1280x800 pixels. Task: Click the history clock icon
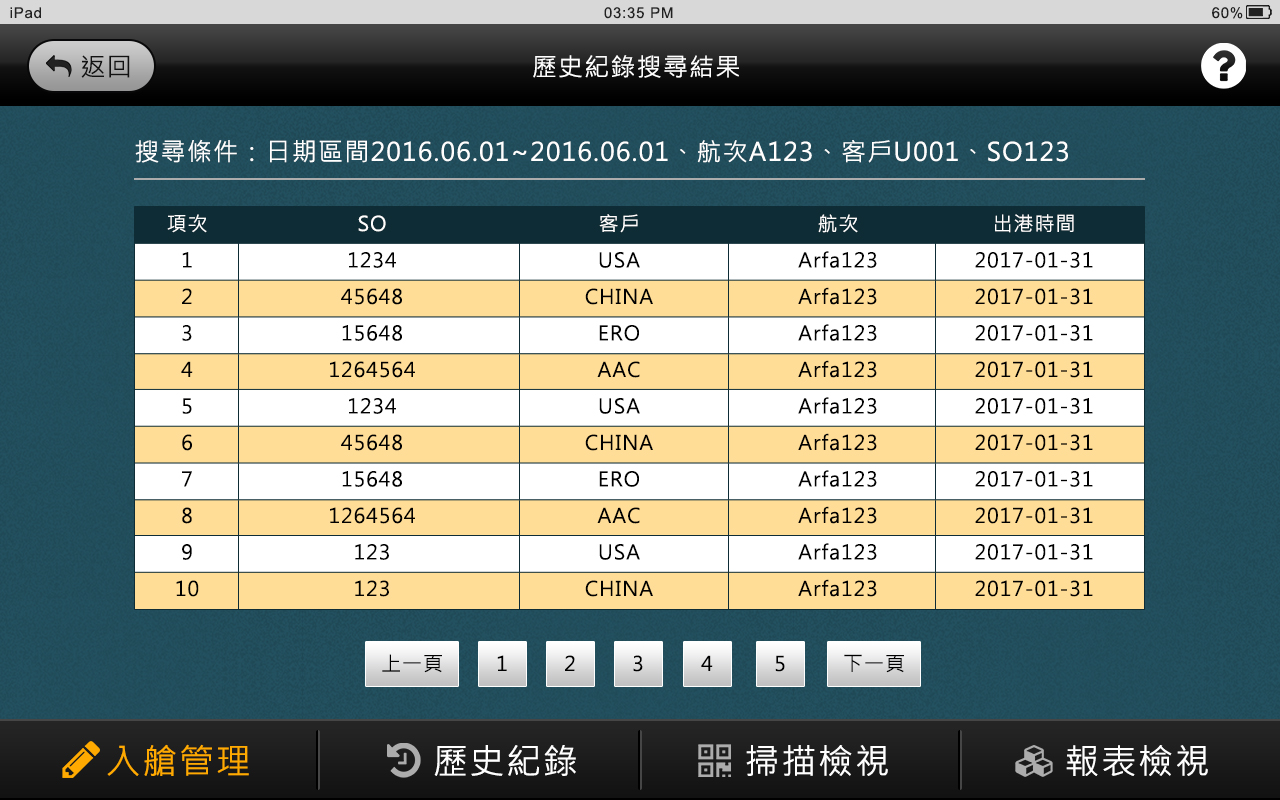(x=404, y=761)
